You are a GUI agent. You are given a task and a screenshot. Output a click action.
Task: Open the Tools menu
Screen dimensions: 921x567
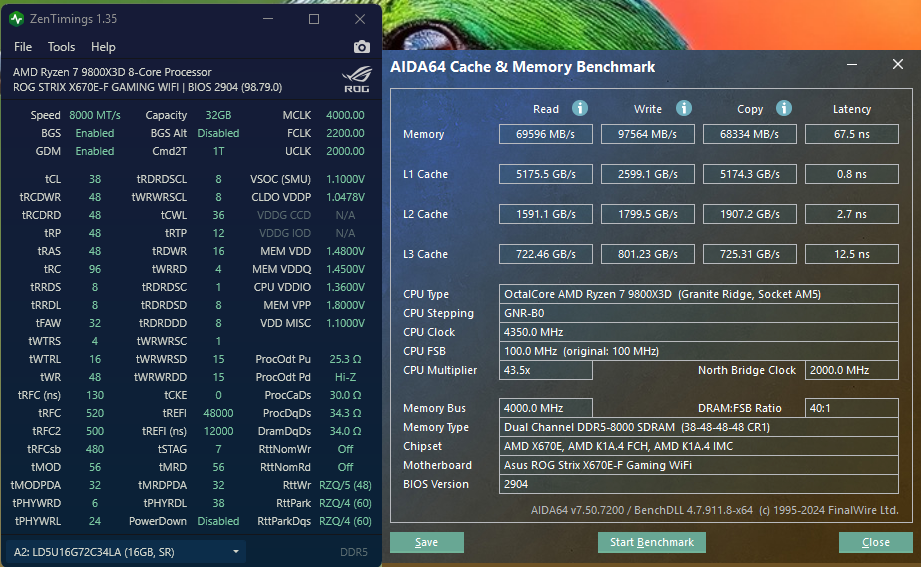[x=61, y=47]
